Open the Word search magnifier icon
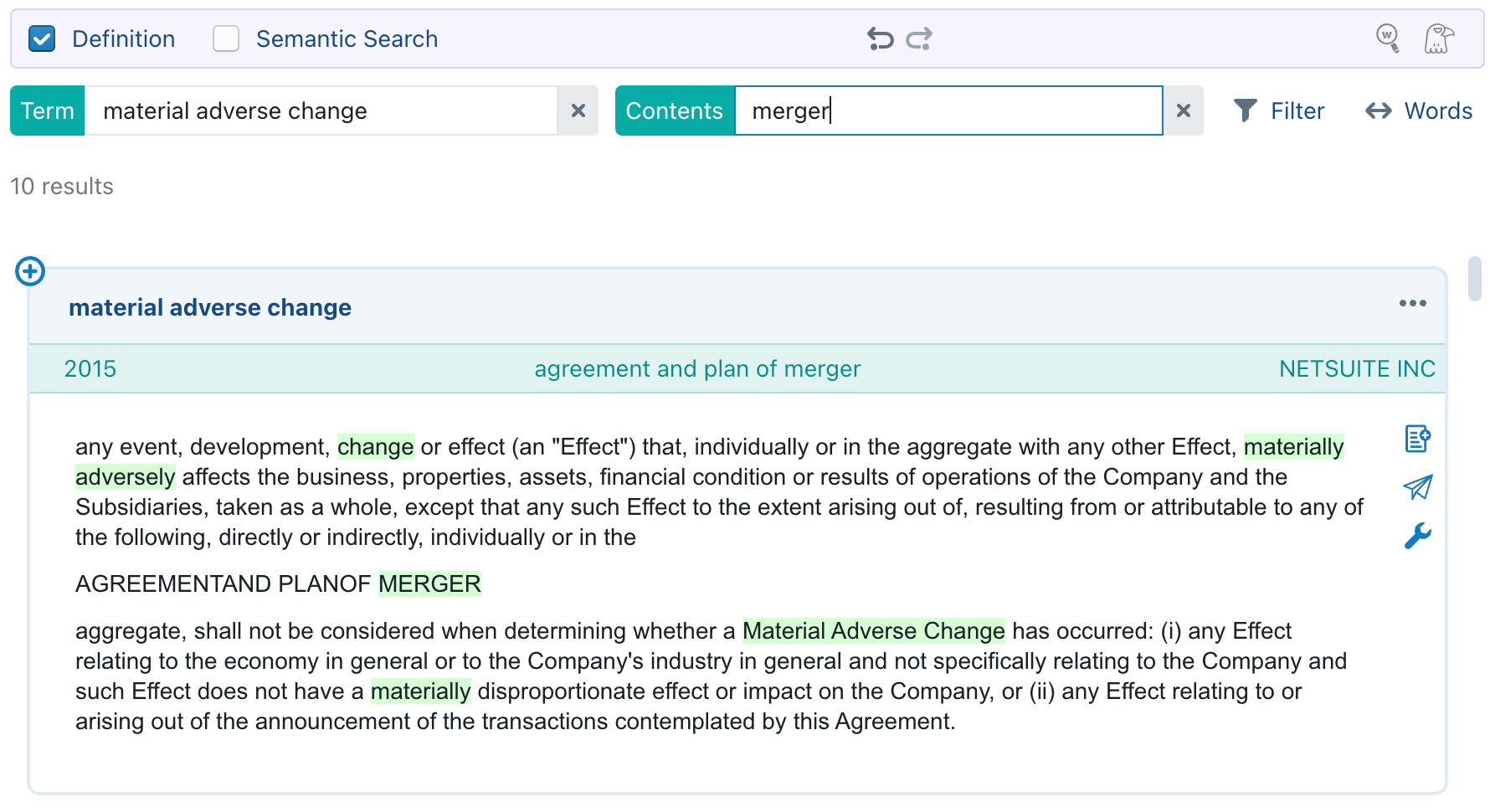Viewport: 1490px width, 812px height. click(1388, 38)
